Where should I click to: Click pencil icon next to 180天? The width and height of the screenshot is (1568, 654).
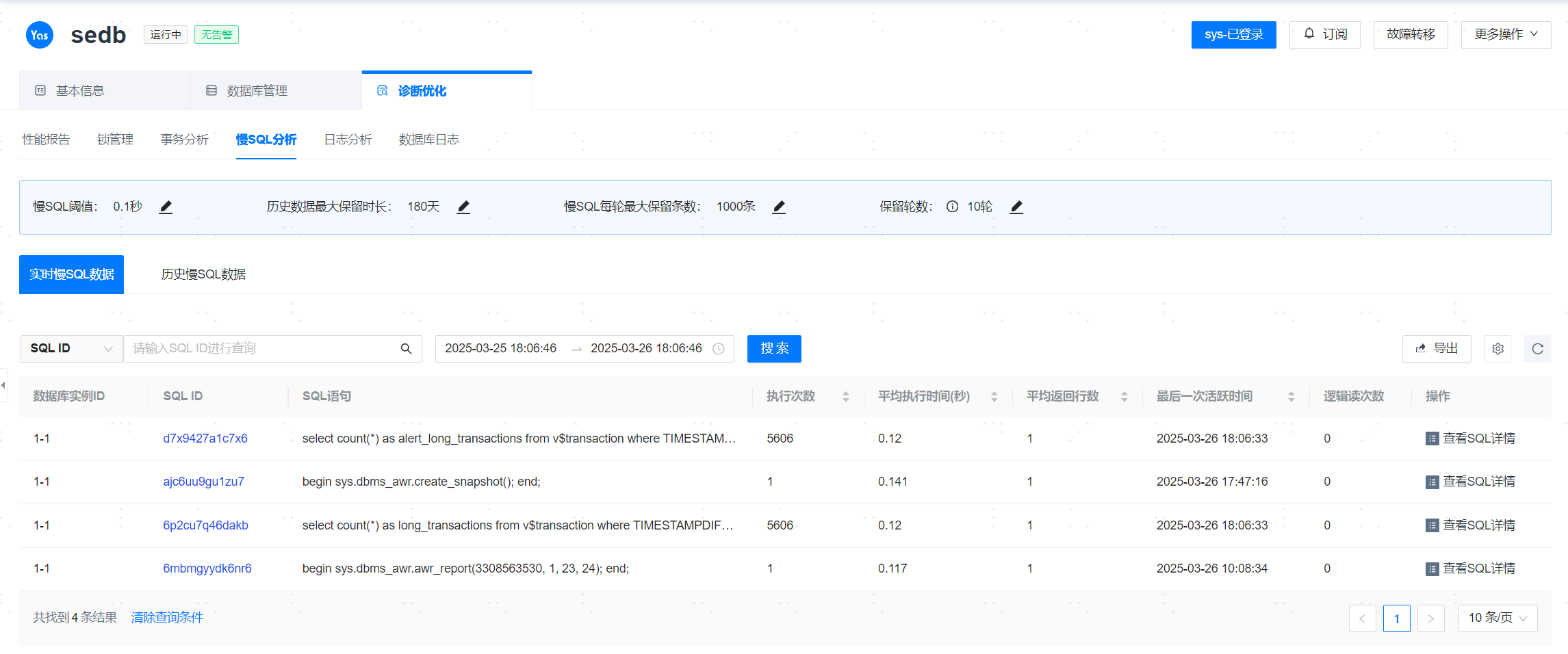(x=463, y=207)
